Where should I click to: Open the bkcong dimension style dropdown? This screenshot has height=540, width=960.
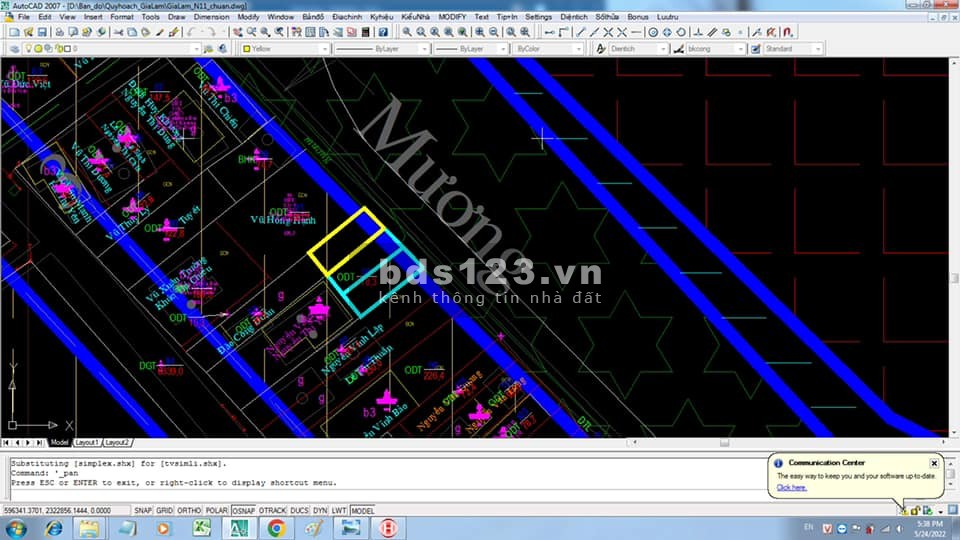point(740,48)
